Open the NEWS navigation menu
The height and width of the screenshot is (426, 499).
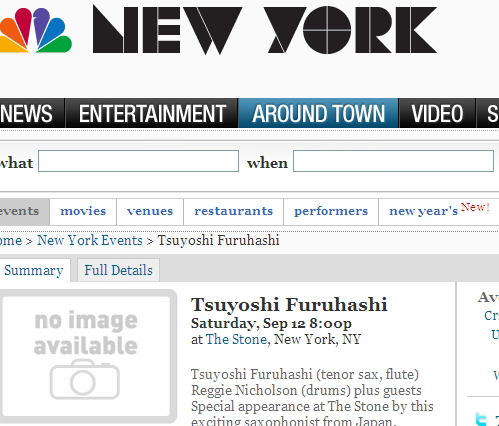32,113
